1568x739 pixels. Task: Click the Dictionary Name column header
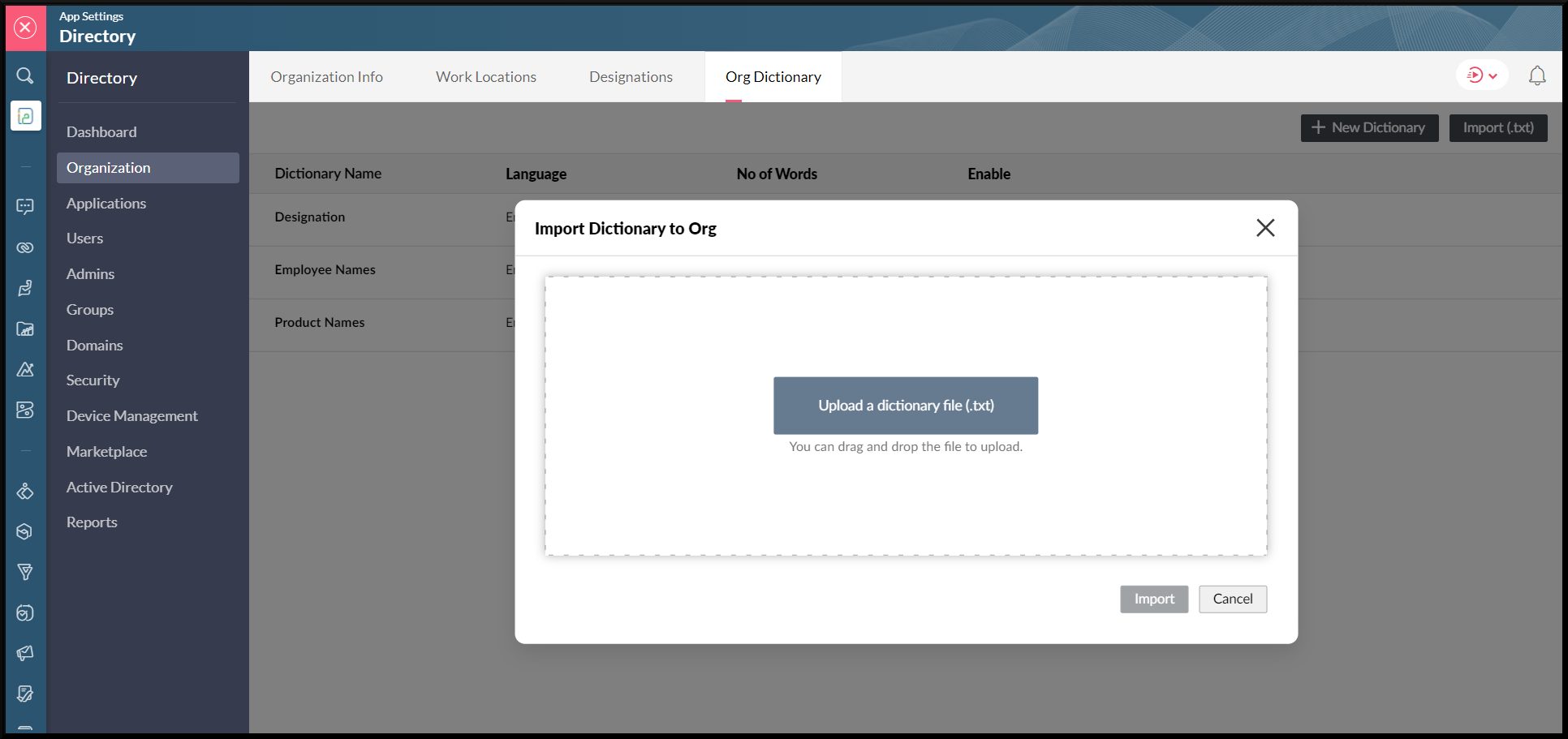328,174
